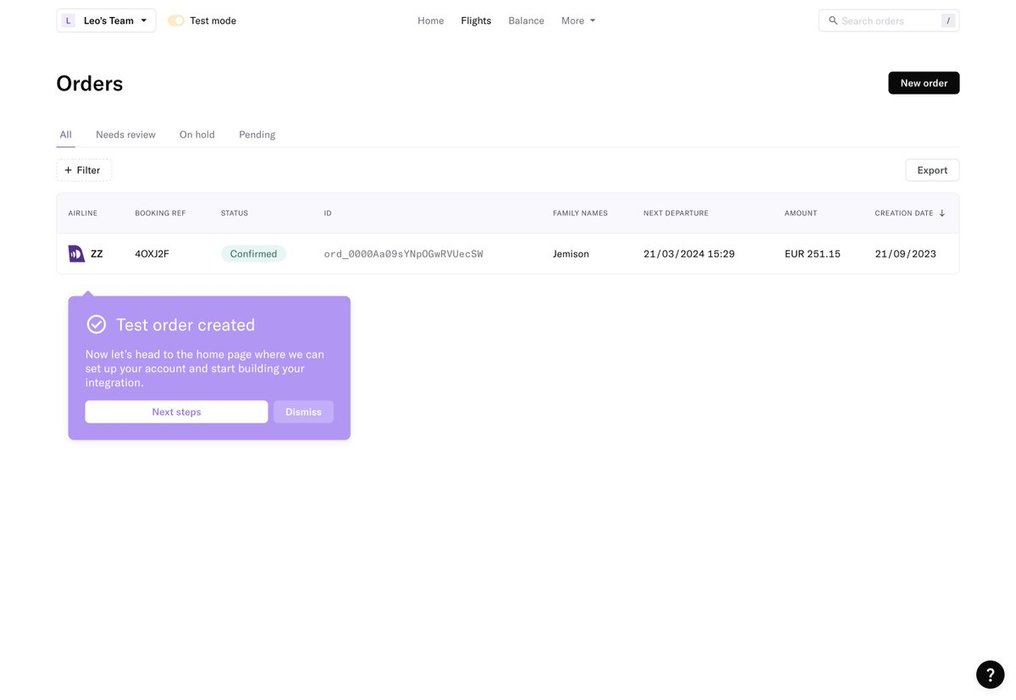1016x700 pixels.
Task: Click the Creation Date sort arrow
Action: (x=942, y=213)
